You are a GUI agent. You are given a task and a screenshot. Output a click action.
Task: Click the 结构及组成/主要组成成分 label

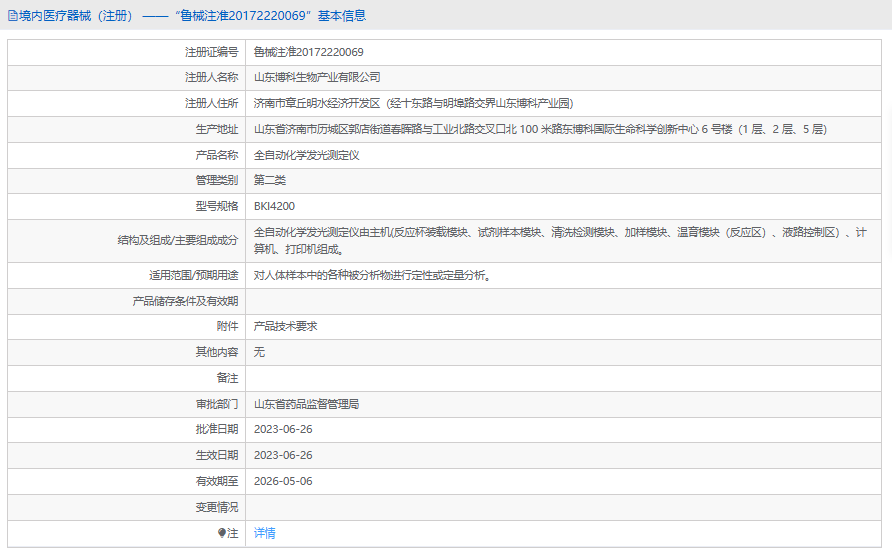pos(178,241)
